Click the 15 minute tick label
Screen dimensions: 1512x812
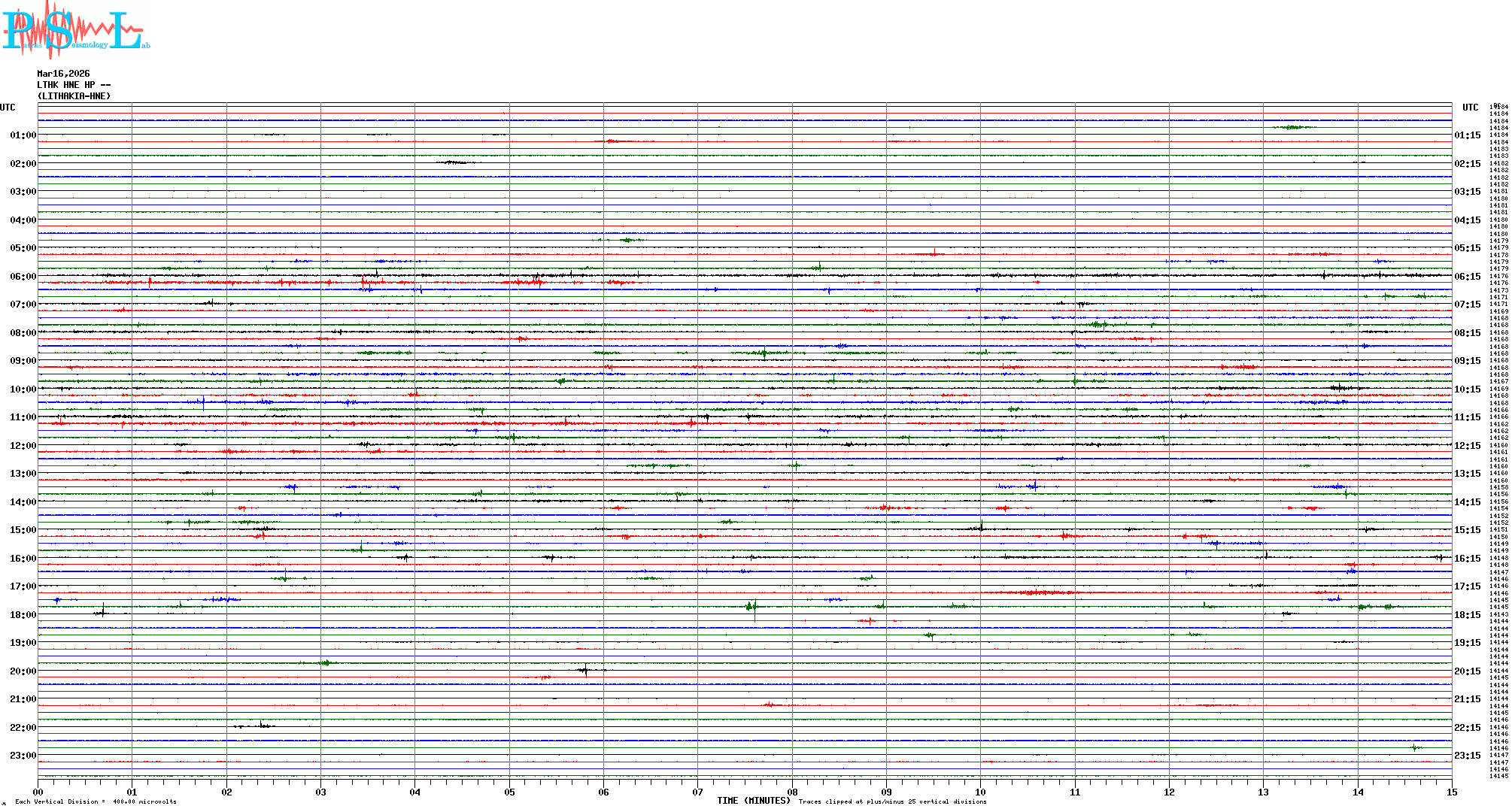[1451, 792]
